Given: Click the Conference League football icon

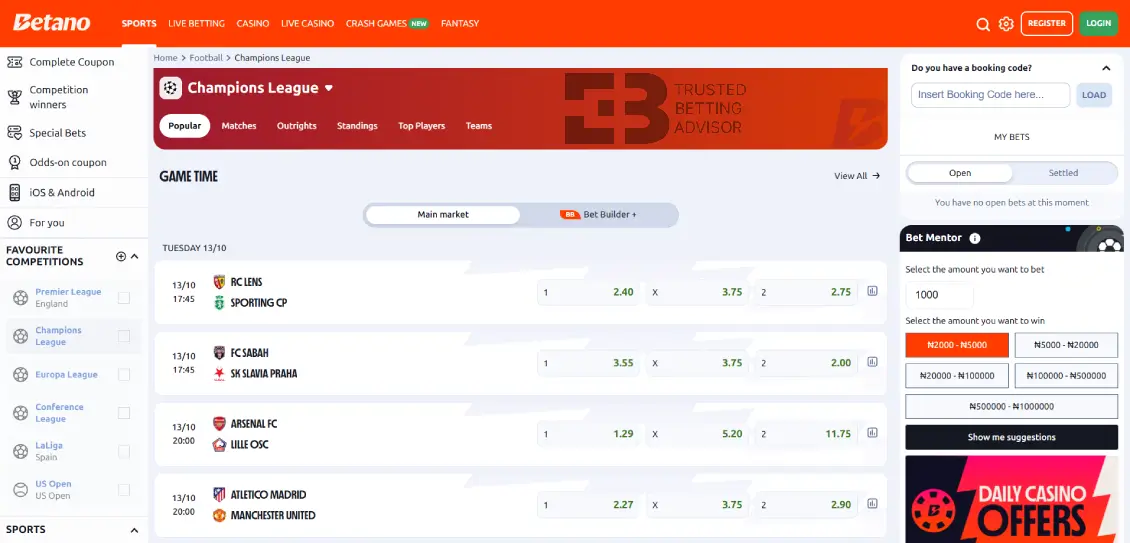Looking at the screenshot, I should click(21, 412).
